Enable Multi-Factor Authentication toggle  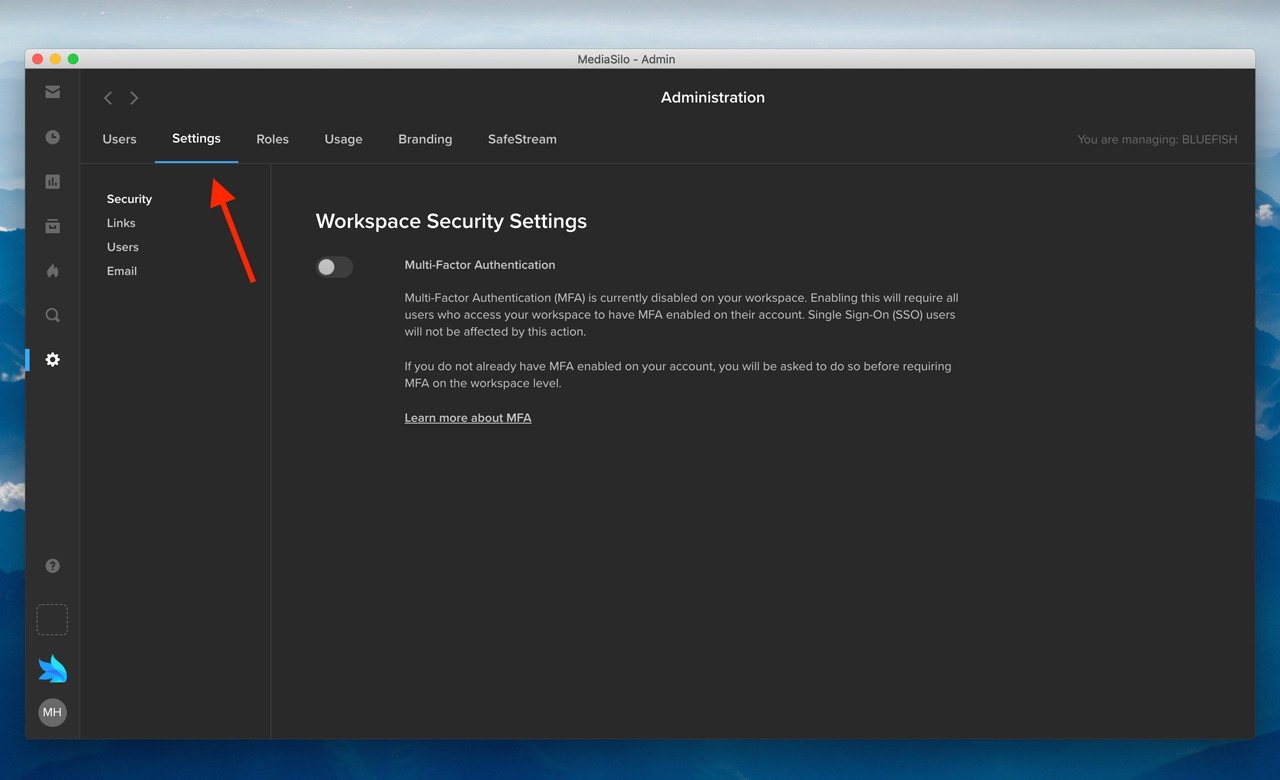pyautogui.click(x=334, y=267)
